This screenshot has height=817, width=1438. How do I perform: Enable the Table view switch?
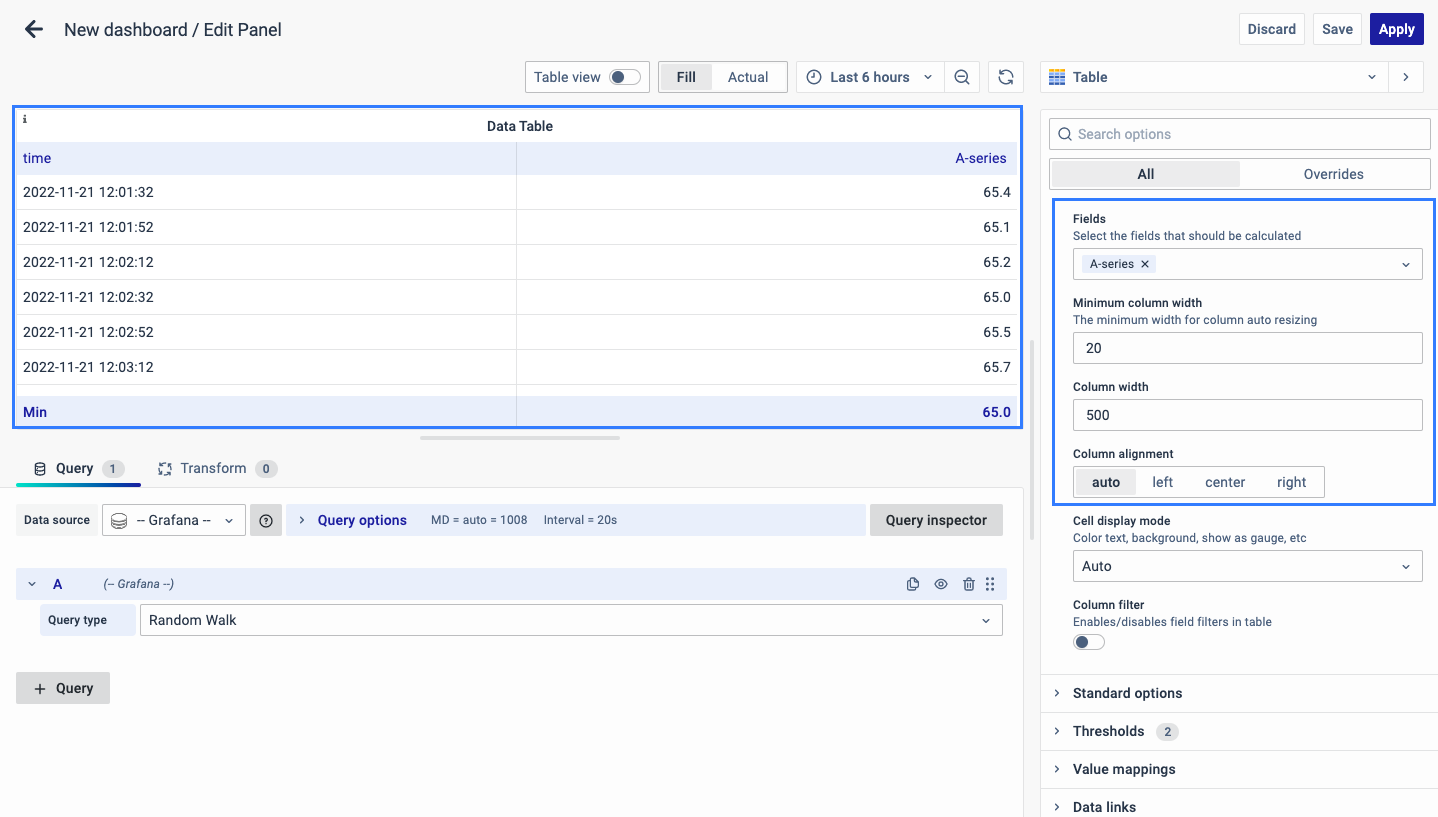coord(625,77)
